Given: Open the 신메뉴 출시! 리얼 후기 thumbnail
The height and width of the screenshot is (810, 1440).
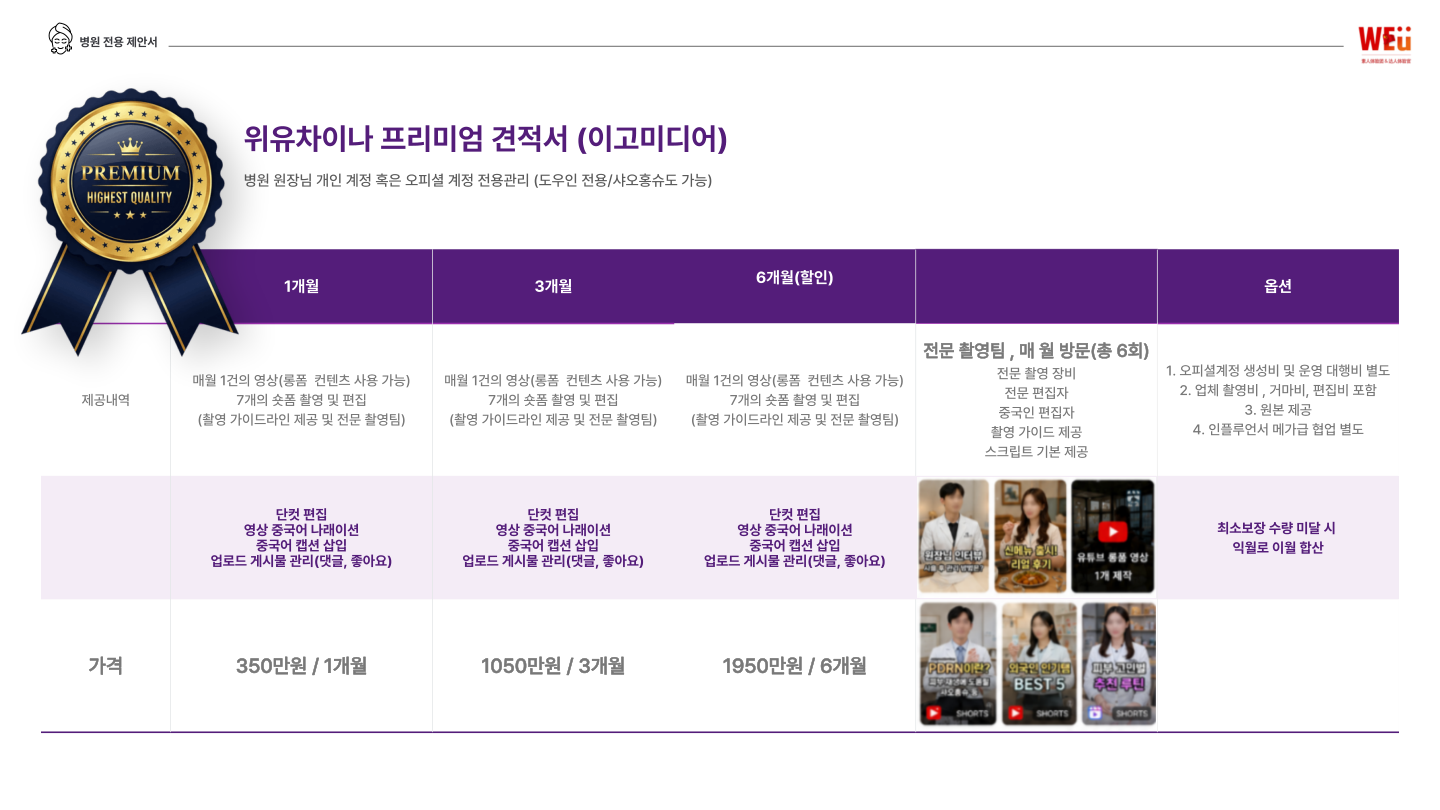Looking at the screenshot, I should coord(1030,537).
